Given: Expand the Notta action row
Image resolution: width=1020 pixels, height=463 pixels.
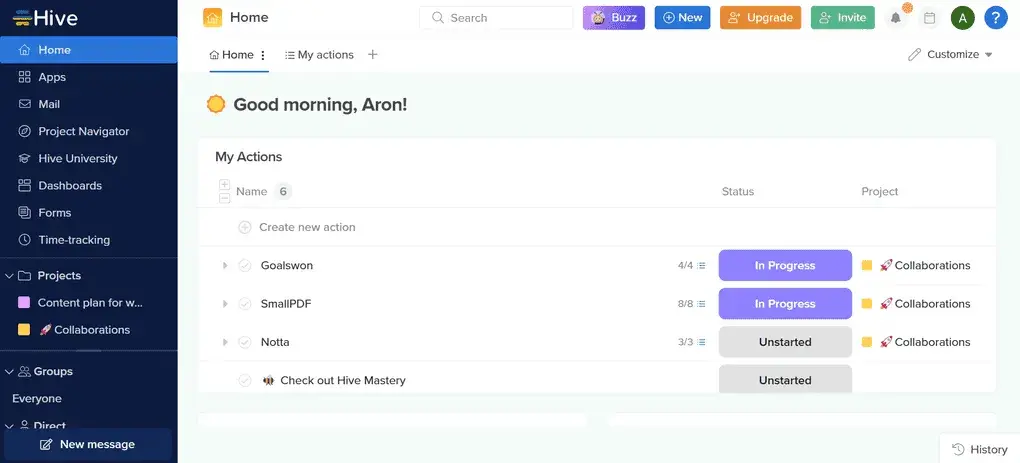Looking at the screenshot, I should [225, 342].
